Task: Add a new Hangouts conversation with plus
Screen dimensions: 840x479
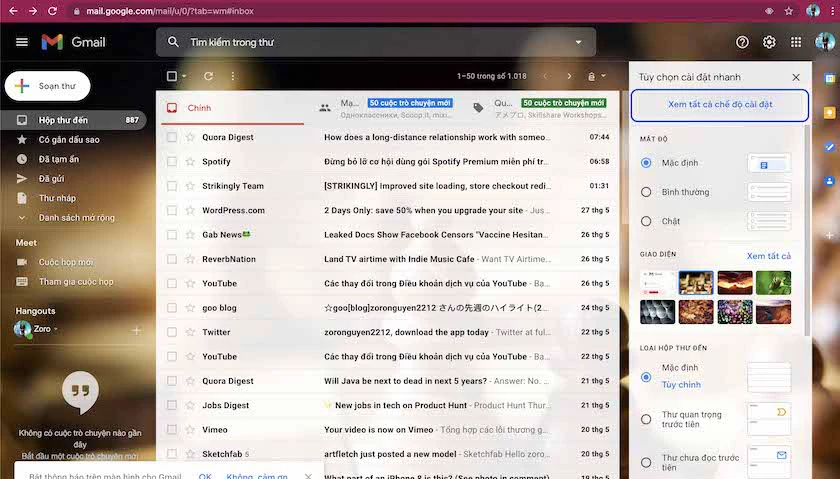Action: point(137,331)
